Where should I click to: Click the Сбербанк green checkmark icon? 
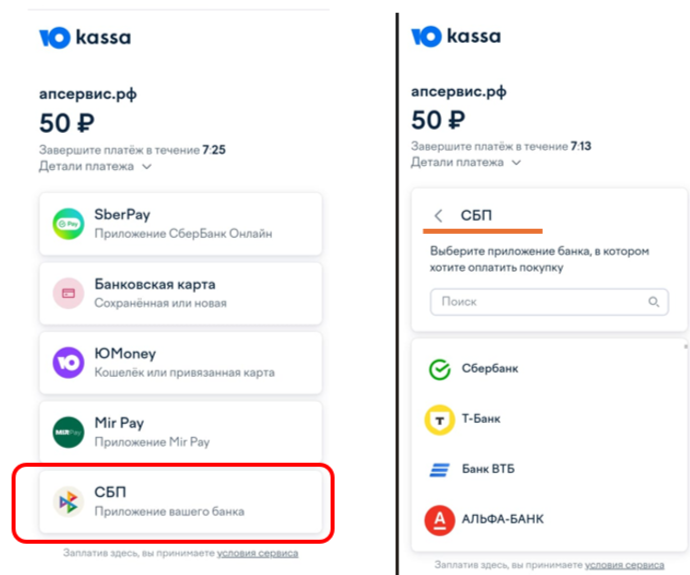coord(438,369)
